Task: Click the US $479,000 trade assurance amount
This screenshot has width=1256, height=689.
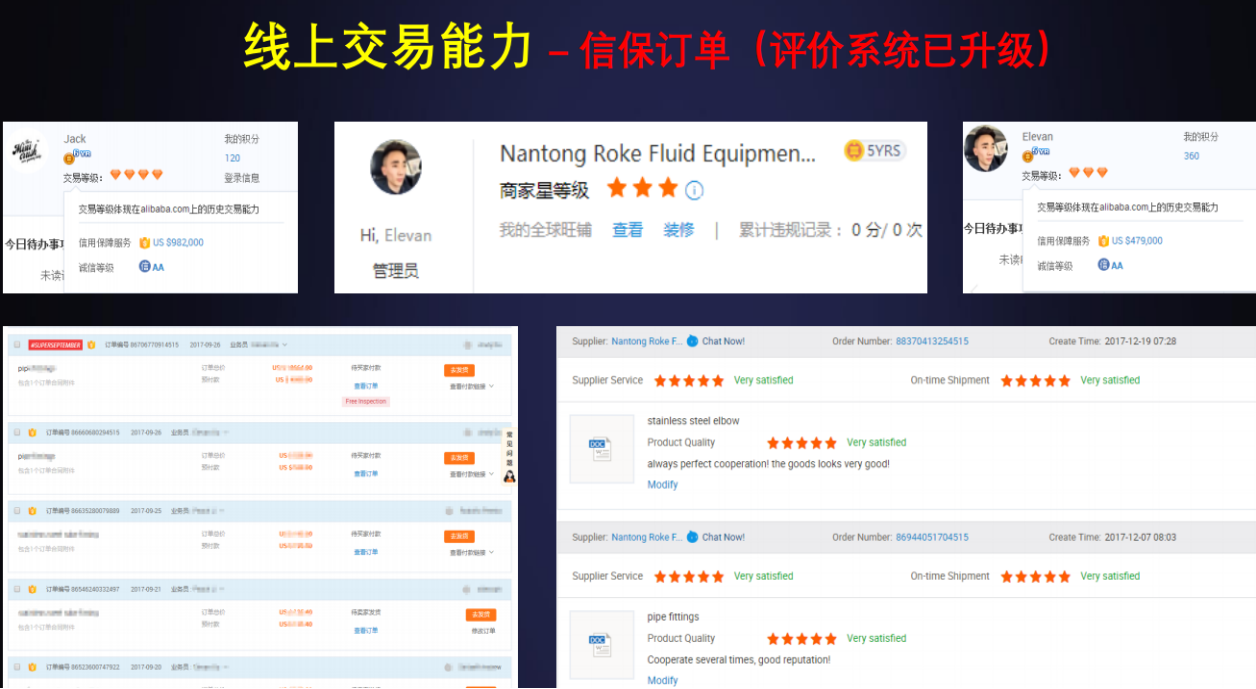Action: tap(1137, 240)
